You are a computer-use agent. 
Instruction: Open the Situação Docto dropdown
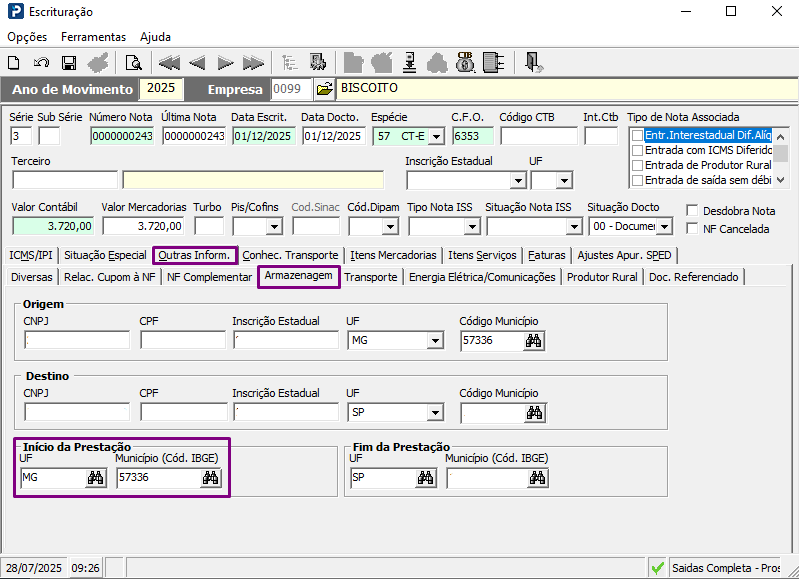coord(664,227)
